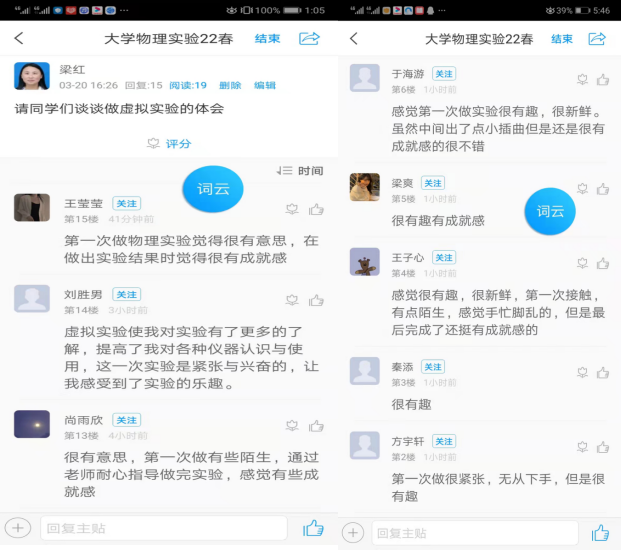This screenshot has height=551, width=621.
Task: Tap 删除 link under 梁红's post
Action: 230,86
